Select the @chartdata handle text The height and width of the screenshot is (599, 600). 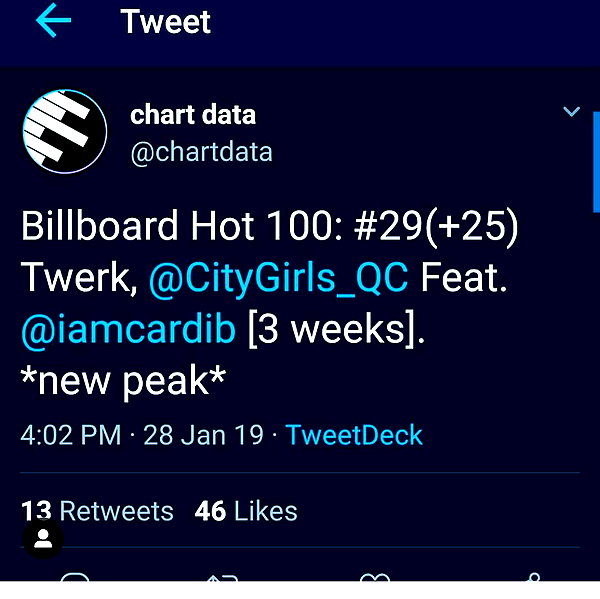tap(201, 152)
